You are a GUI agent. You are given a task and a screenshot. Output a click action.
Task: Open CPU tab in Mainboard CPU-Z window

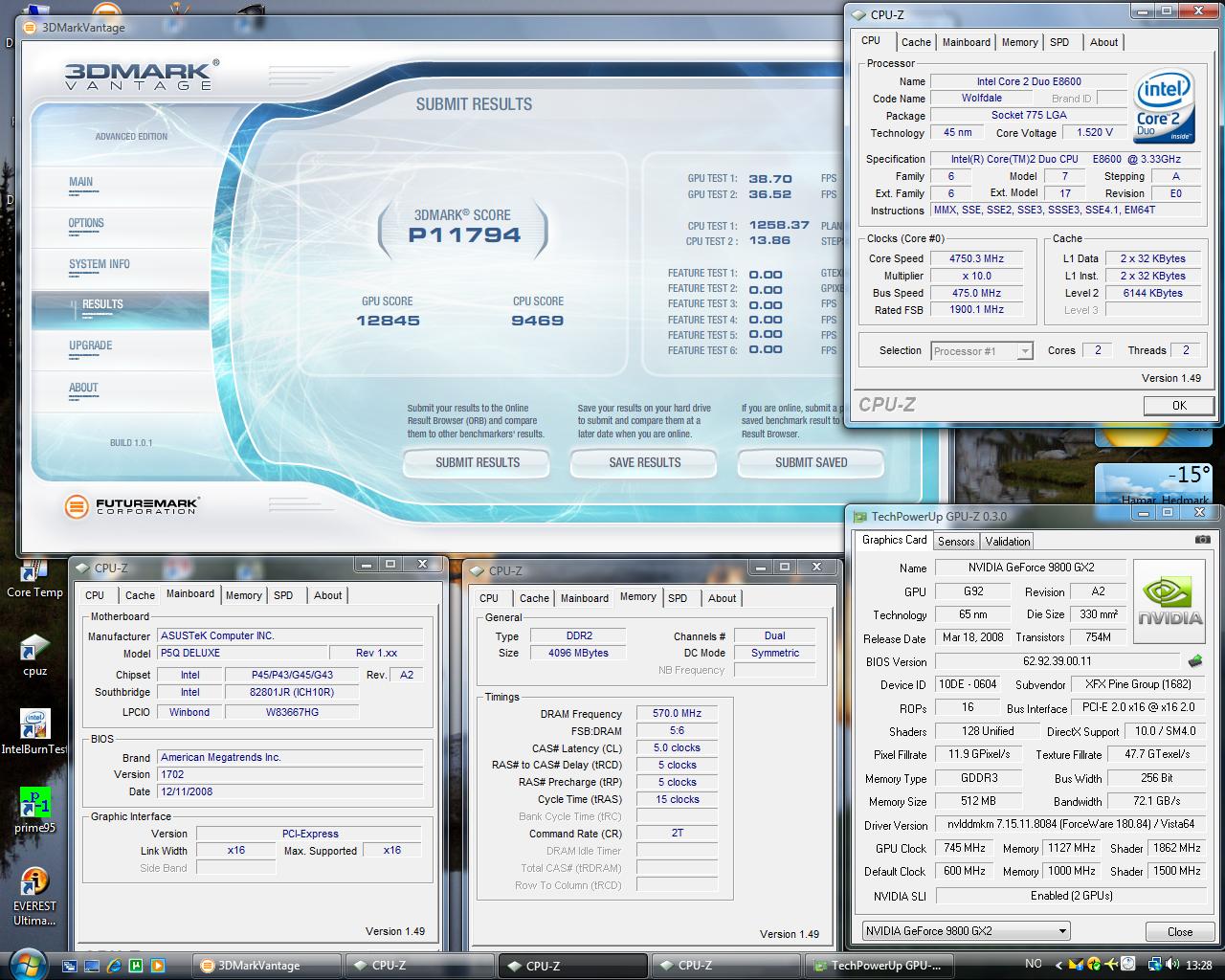click(x=95, y=595)
